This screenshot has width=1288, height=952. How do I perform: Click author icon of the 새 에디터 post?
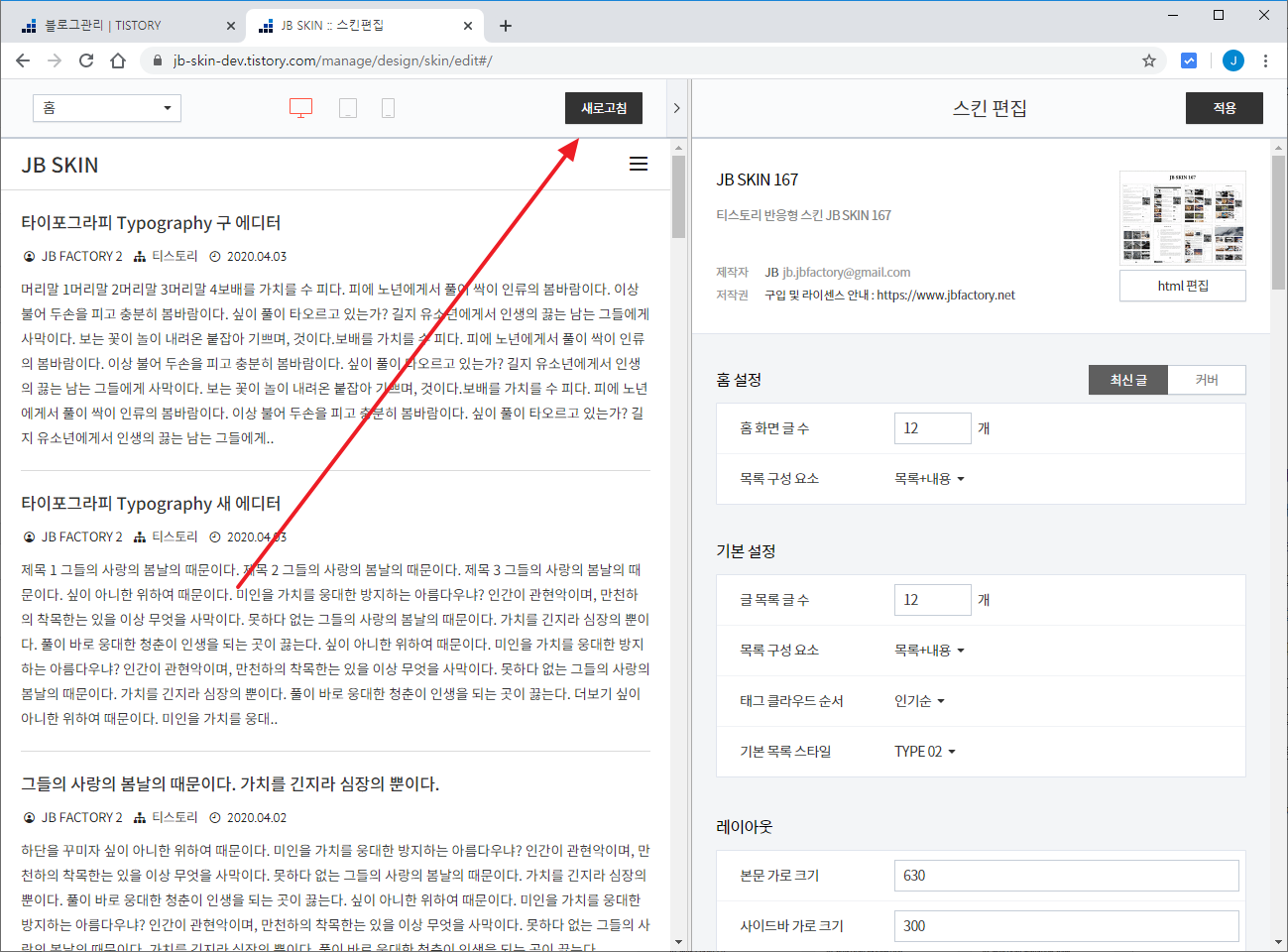tap(29, 536)
